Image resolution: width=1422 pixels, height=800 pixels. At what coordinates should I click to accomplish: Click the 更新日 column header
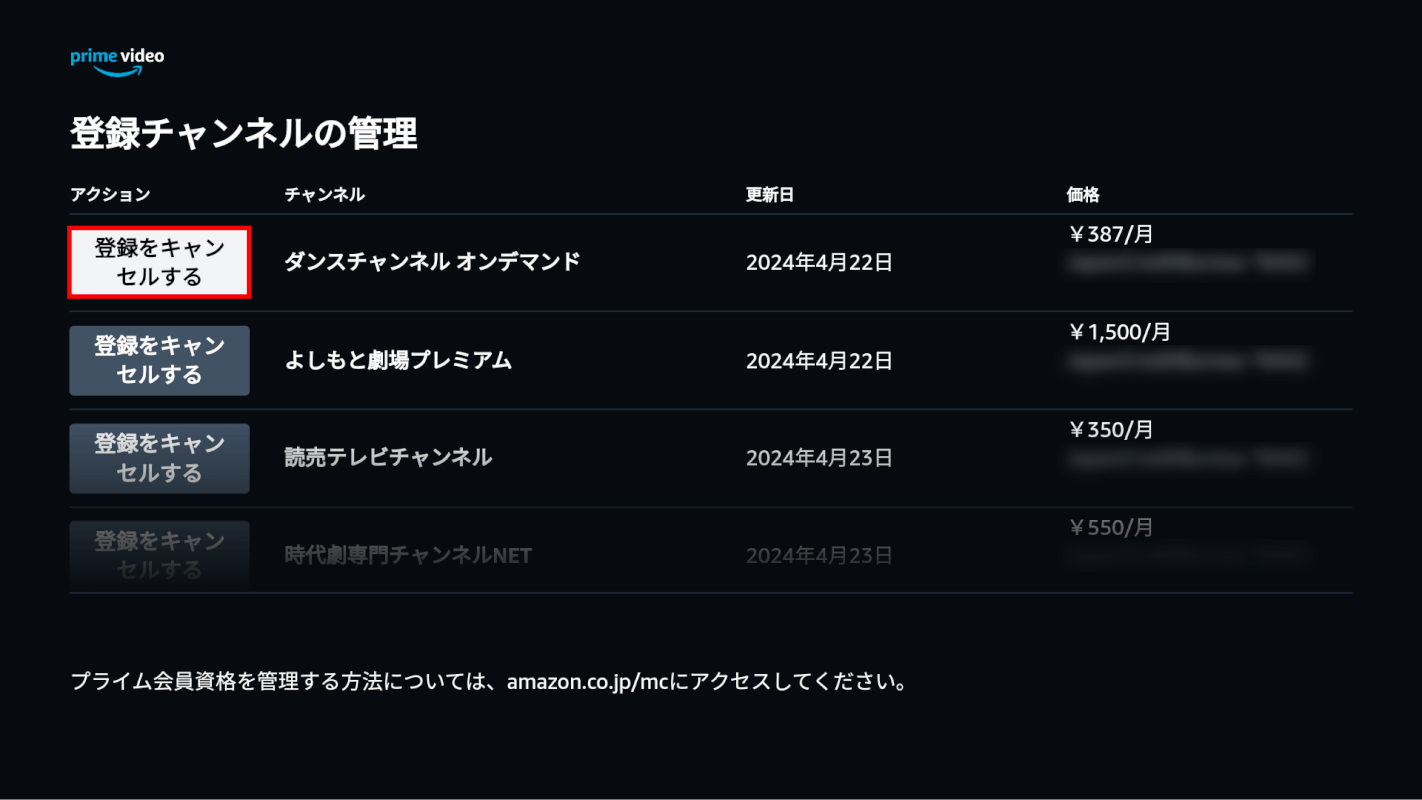pos(770,195)
